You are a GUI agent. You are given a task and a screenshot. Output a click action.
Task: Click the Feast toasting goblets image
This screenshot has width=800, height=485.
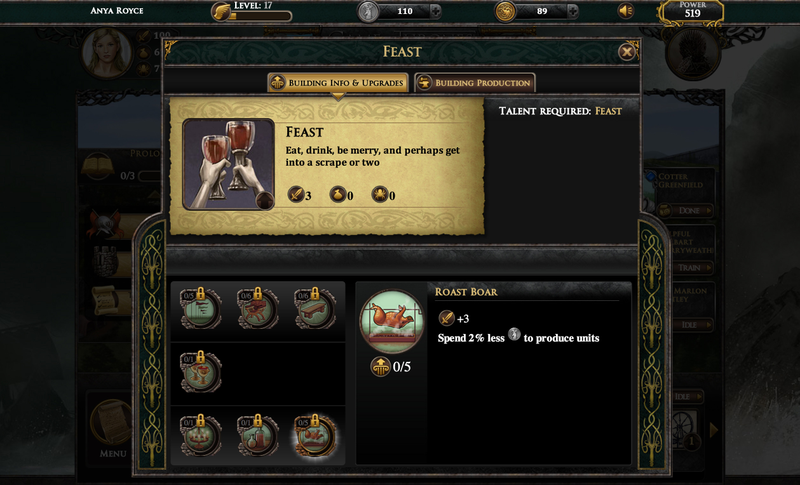tap(229, 164)
